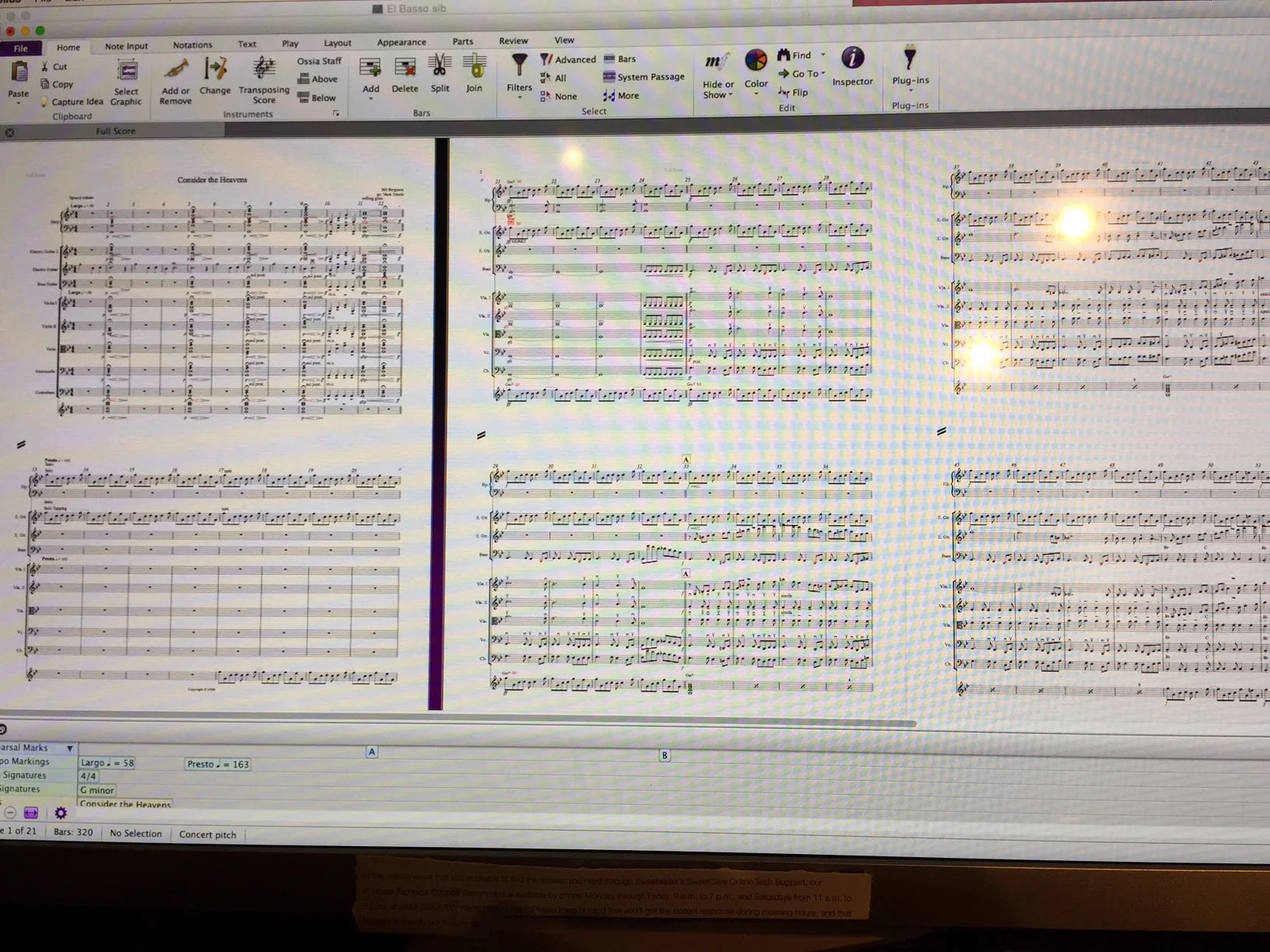The width and height of the screenshot is (1270, 952).
Task: Switch to the Layout tab
Action: click(x=337, y=43)
